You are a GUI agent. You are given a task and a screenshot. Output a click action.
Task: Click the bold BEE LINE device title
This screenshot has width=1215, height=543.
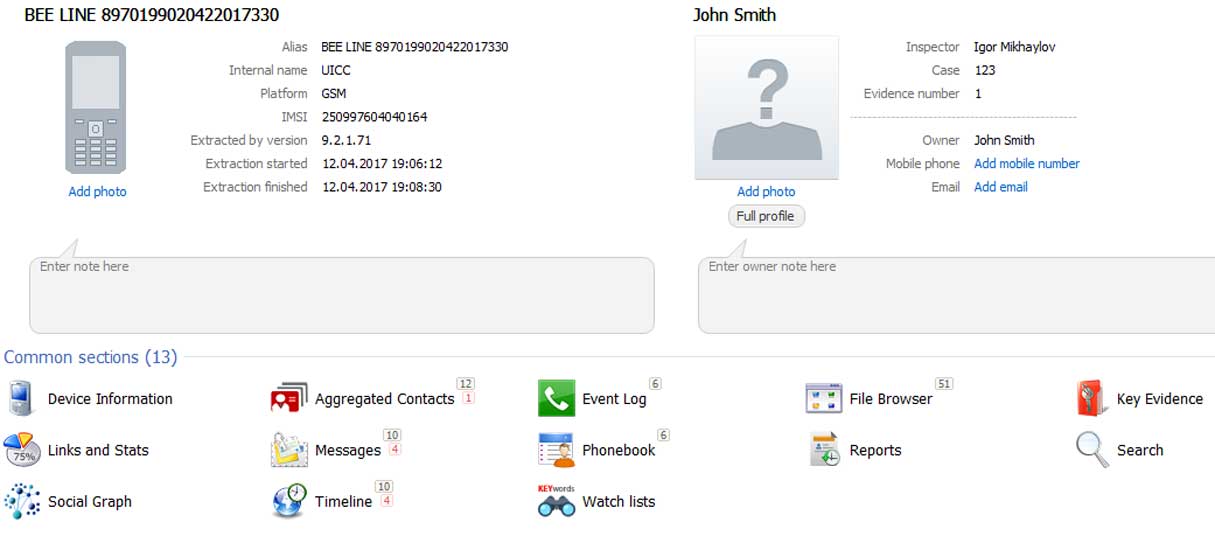click(152, 15)
